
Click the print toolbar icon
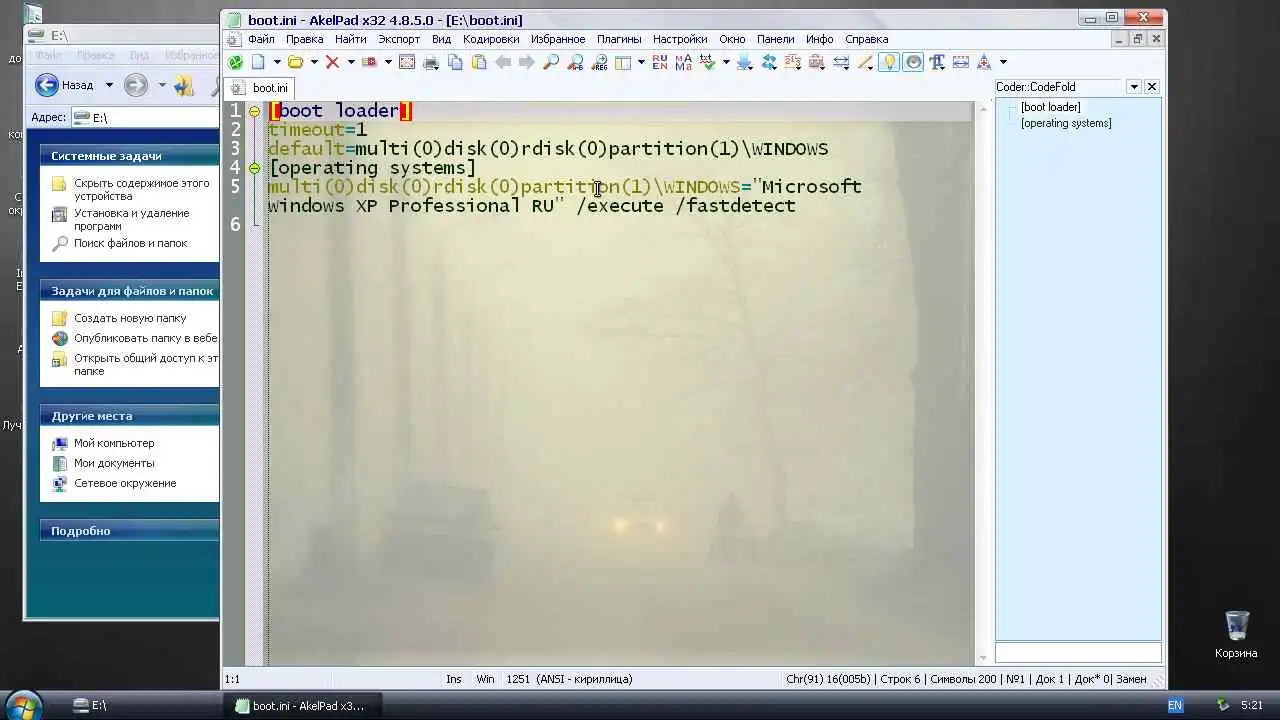[431, 62]
